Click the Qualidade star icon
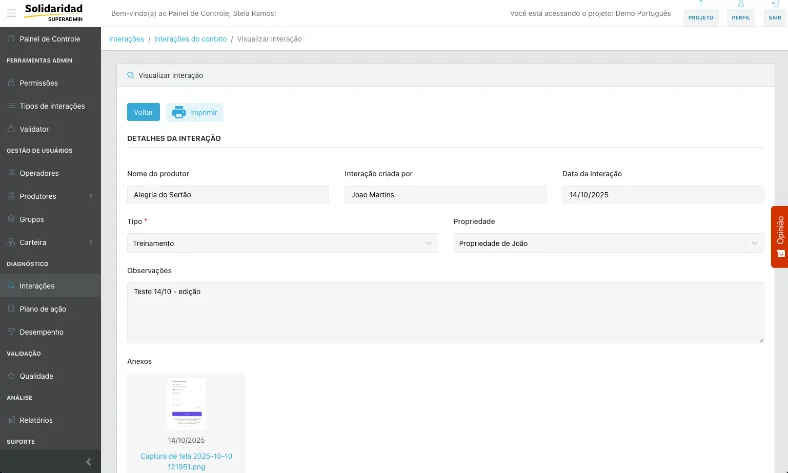This screenshot has height=473, width=788. coord(11,376)
